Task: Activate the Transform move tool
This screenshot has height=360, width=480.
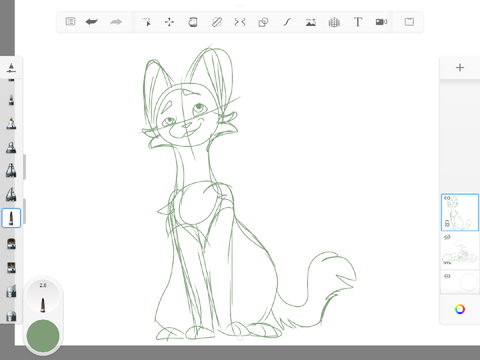Action: (169, 22)
